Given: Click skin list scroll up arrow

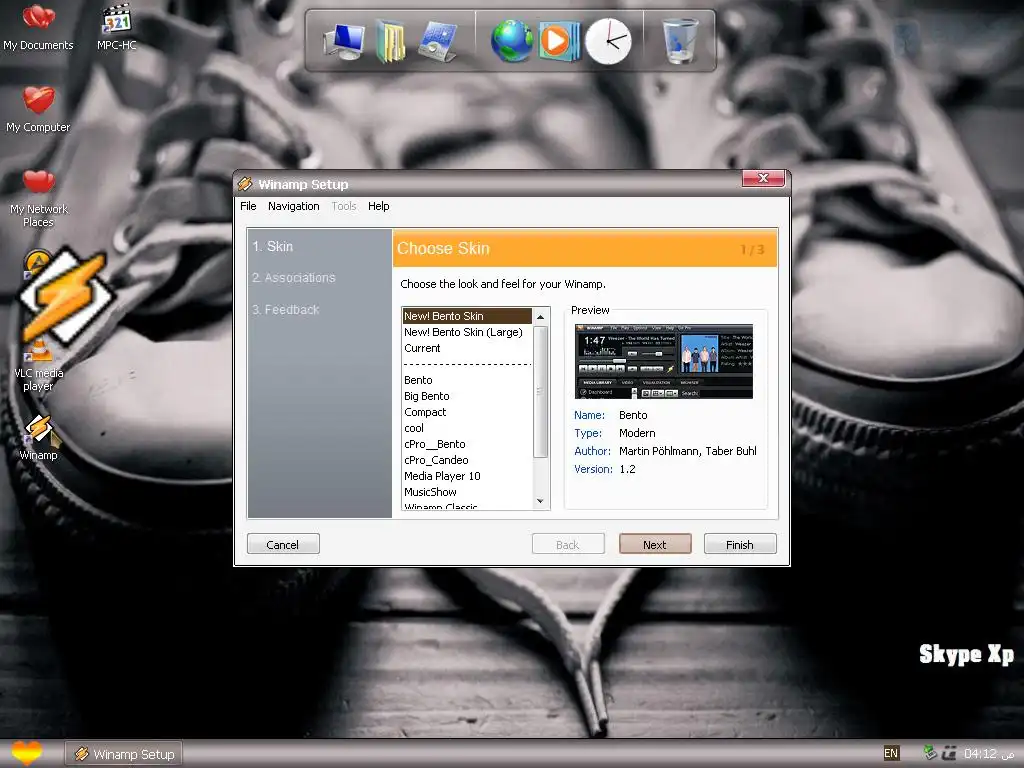Looking at the screenshot, I should [x=541, y=317].
